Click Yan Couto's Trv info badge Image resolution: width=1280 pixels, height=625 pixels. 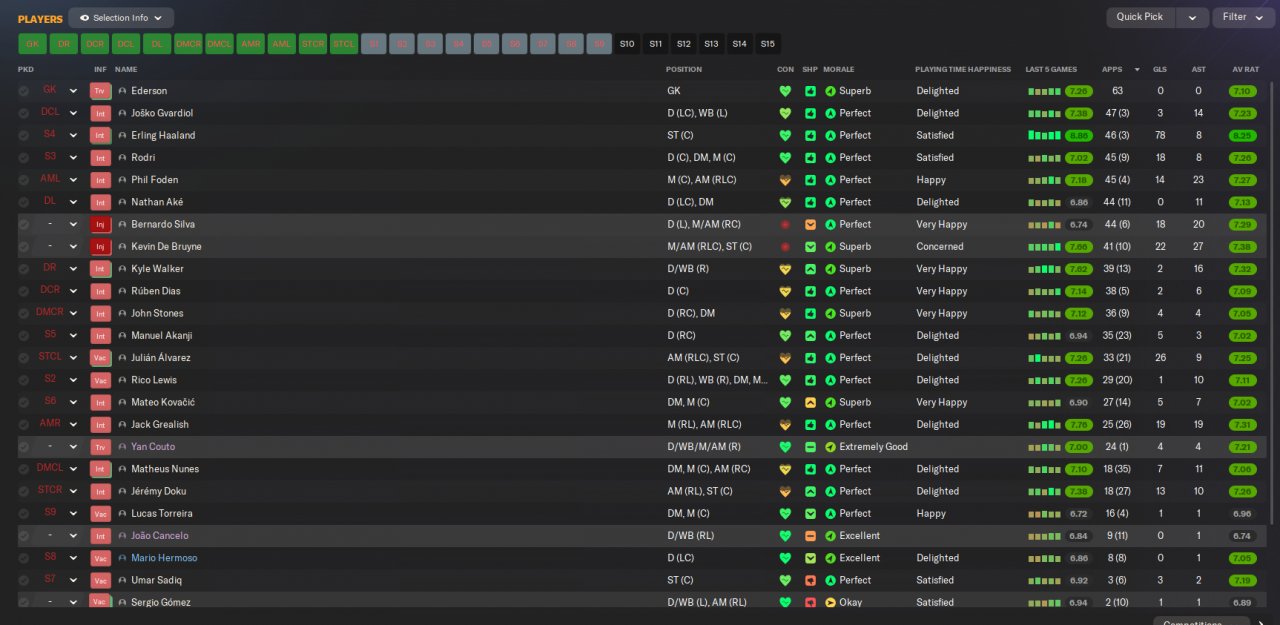tap(100, 447)
